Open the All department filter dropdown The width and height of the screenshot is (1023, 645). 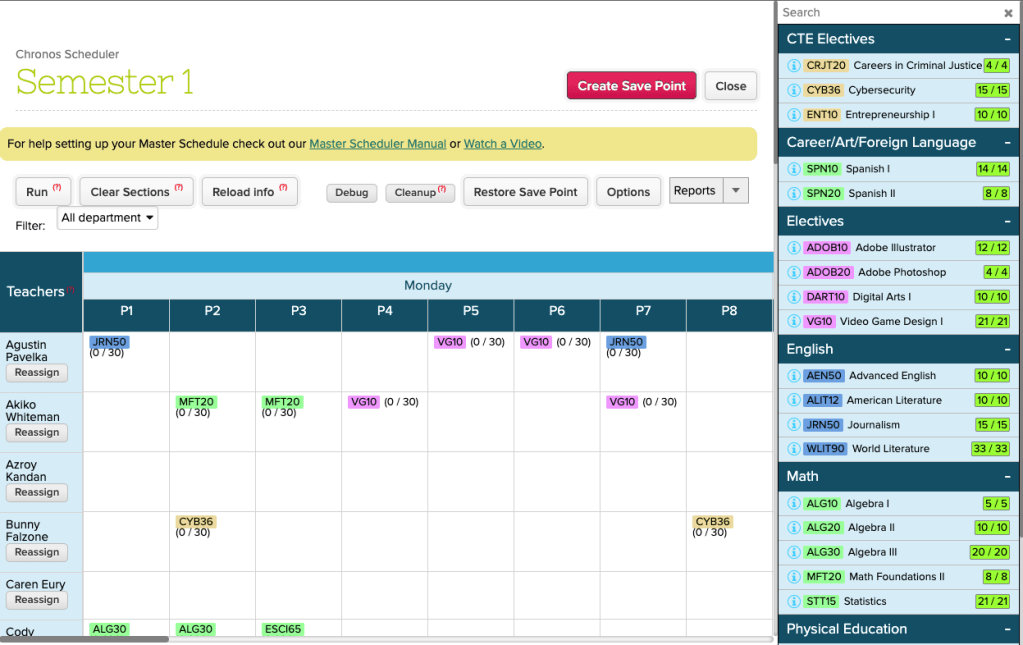(107, 216)
